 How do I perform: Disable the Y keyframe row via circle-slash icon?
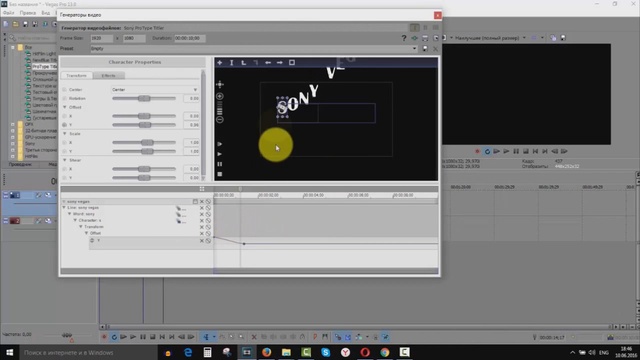click(208, 241)
